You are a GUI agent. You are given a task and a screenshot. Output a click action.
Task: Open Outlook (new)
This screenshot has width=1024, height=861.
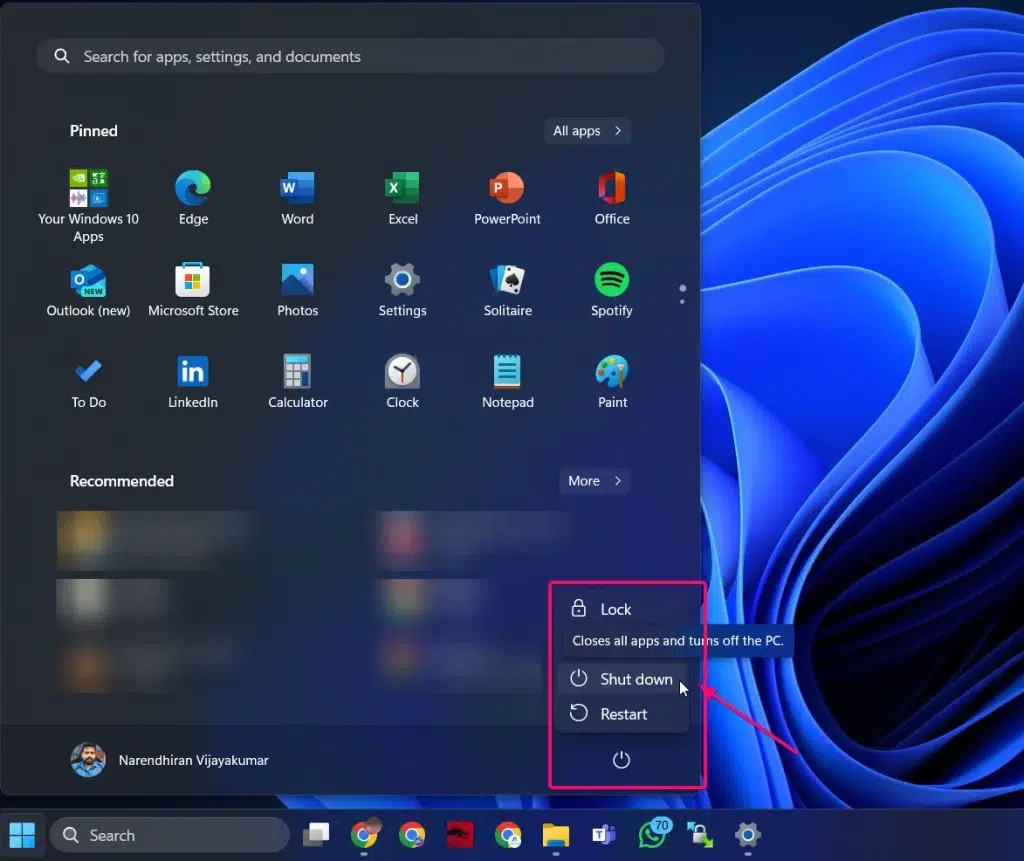88,289
